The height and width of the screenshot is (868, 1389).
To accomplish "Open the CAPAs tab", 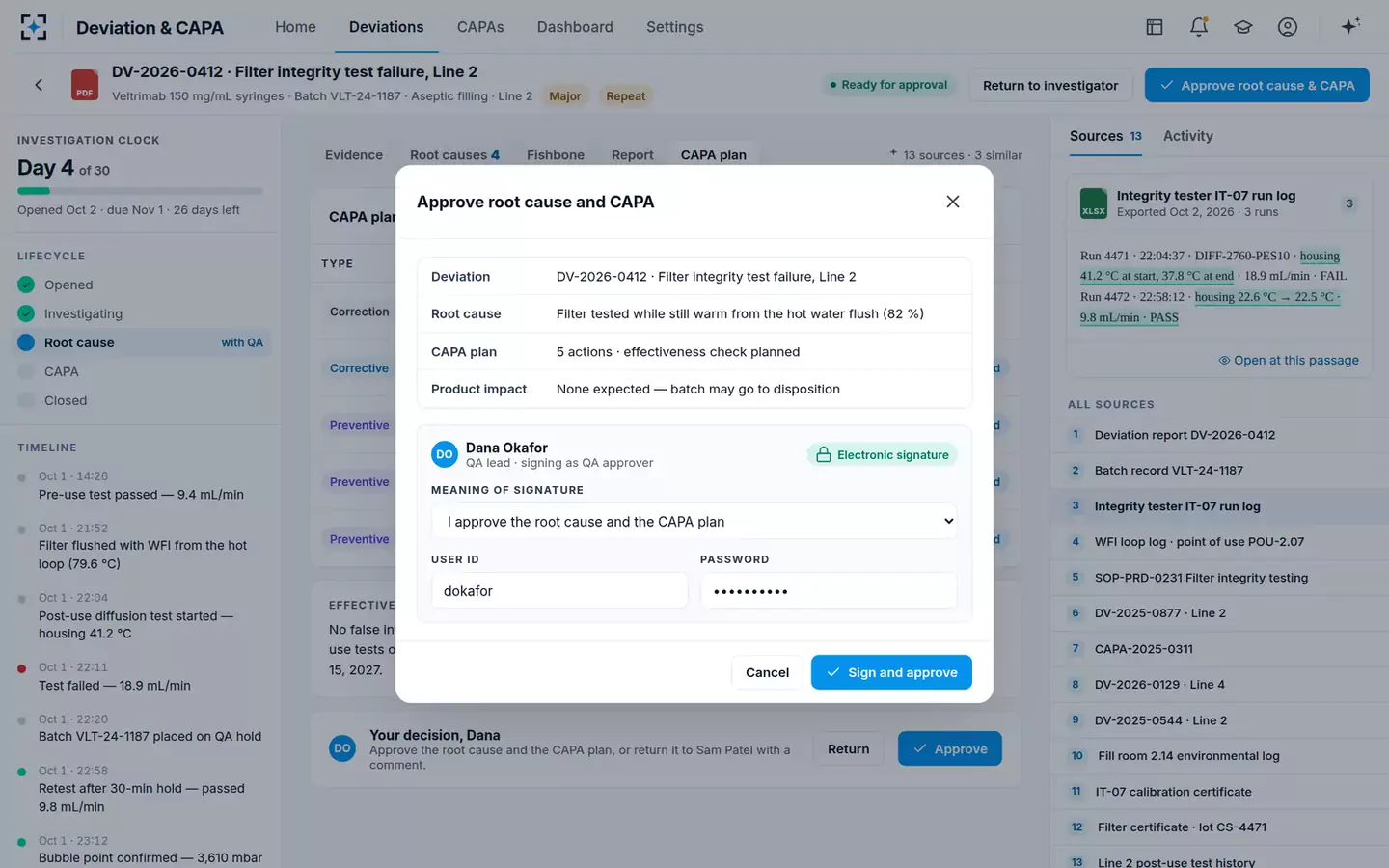I will click(x=480, y=27).
